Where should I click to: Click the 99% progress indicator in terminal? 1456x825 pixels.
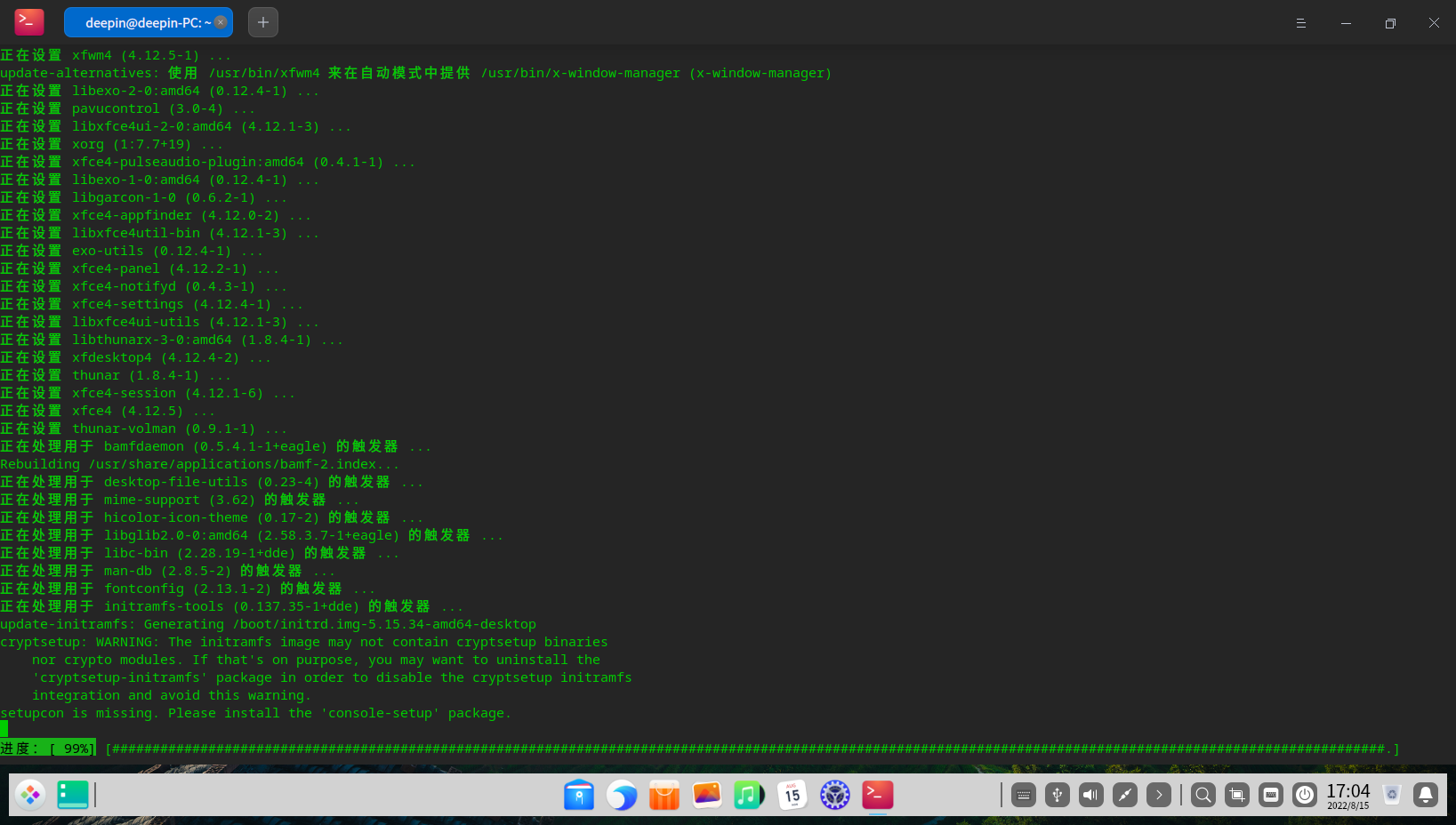48,749
